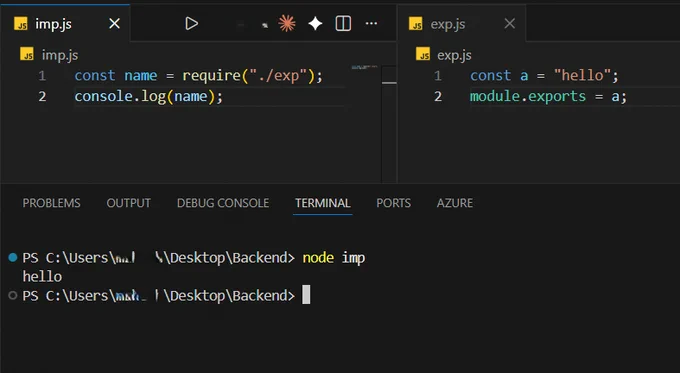Click line number 2 in exp.js
680x373 pixels.
point(438,96)
